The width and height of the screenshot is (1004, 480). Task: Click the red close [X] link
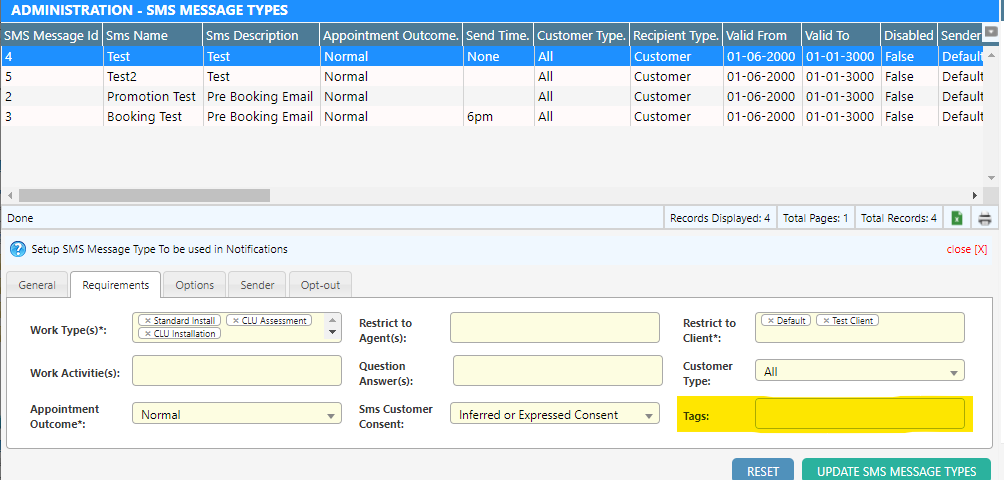(x=966, y=249)
